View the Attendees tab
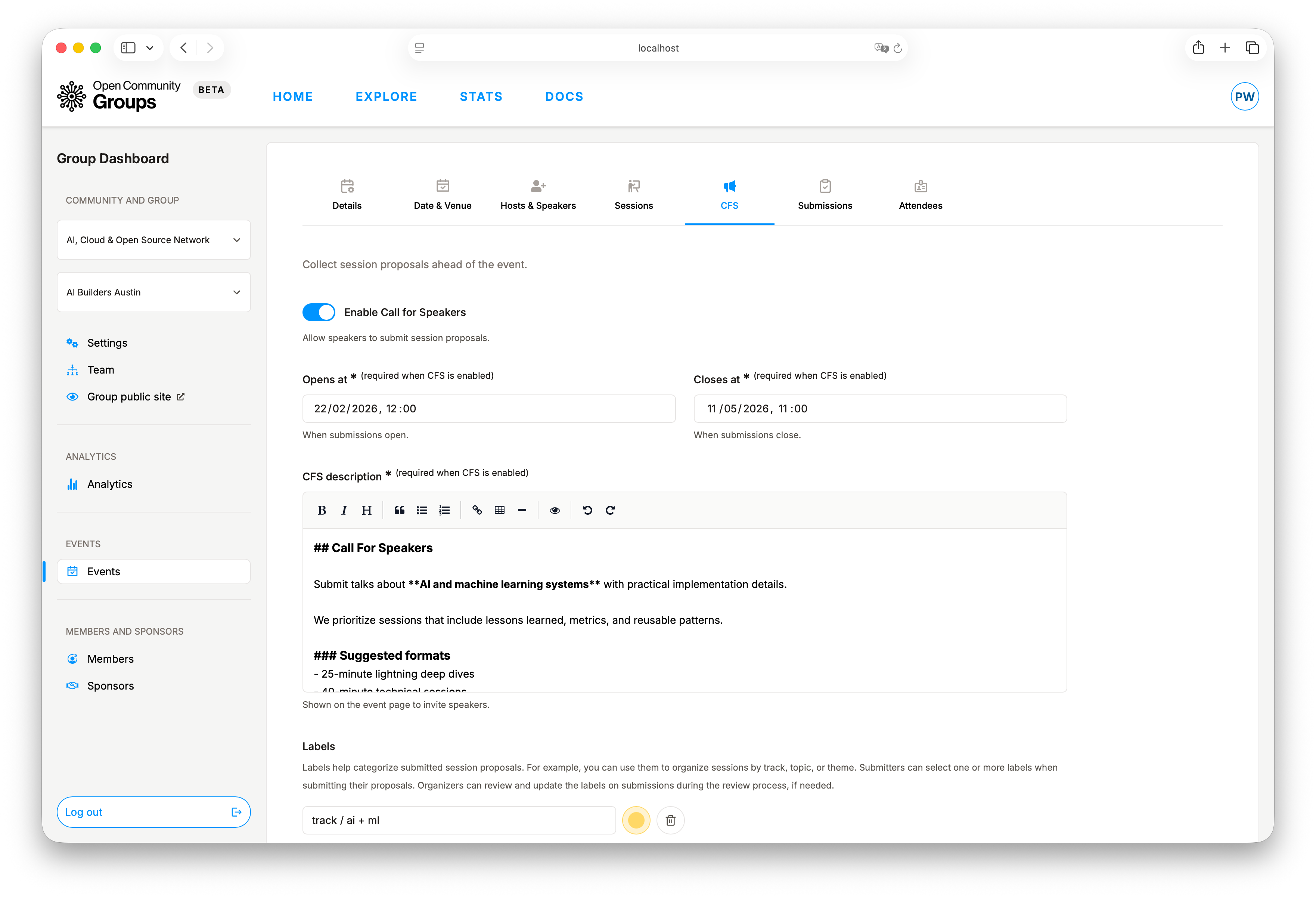1316x898 pixels. point(921,195)
